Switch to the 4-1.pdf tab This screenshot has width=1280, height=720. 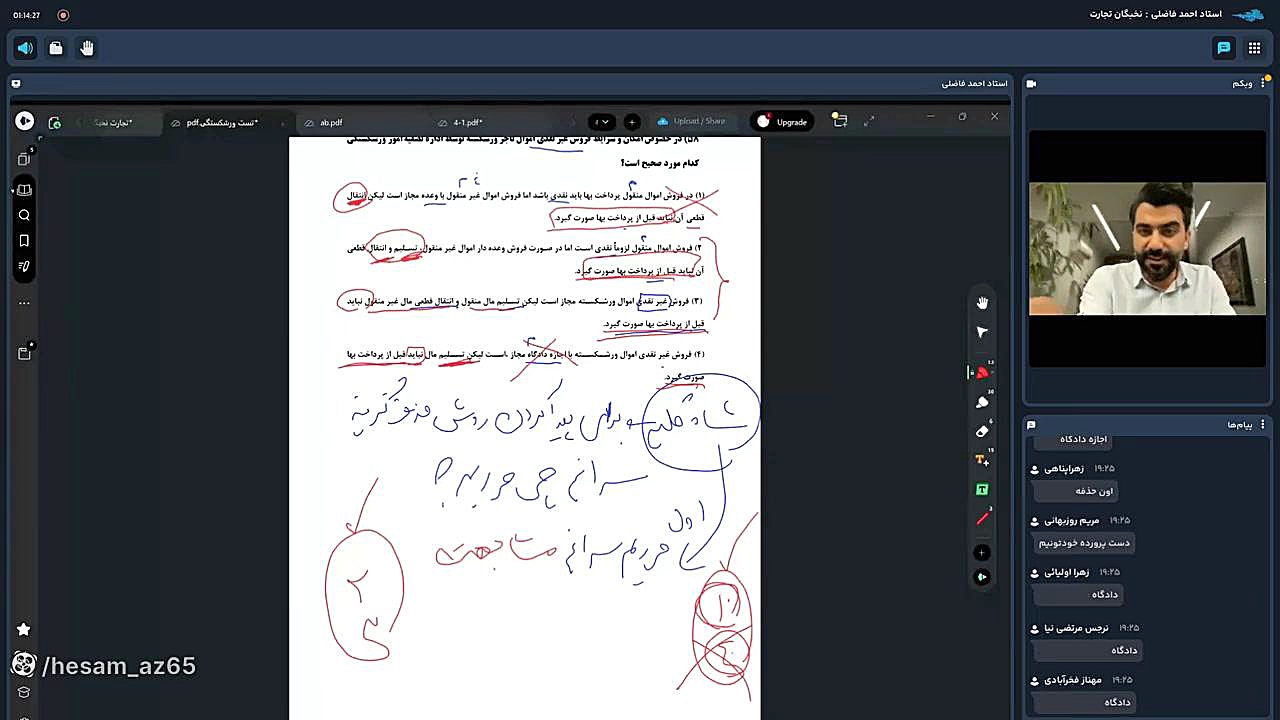(468, 122)
